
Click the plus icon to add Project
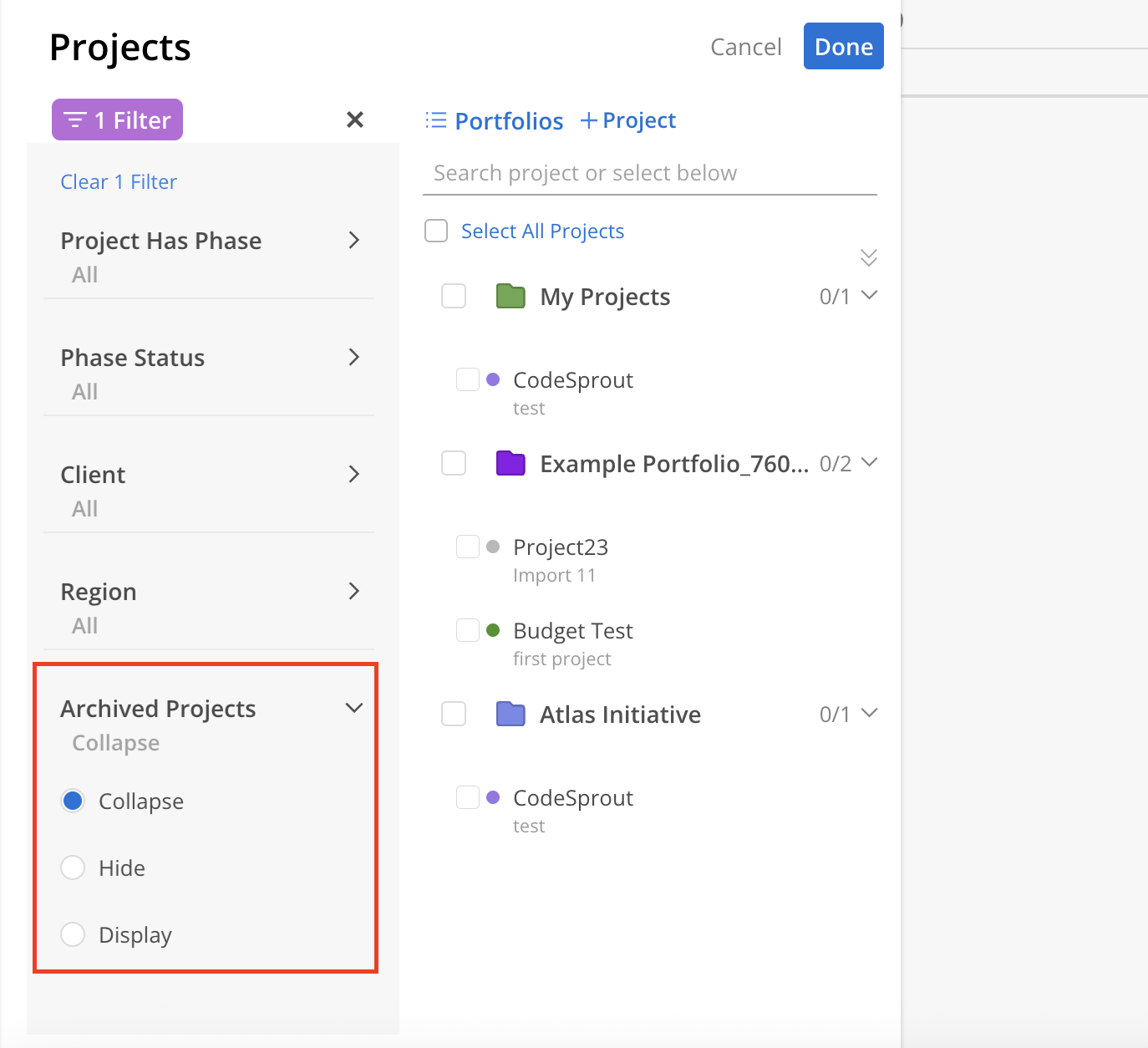tap(588, 120)
